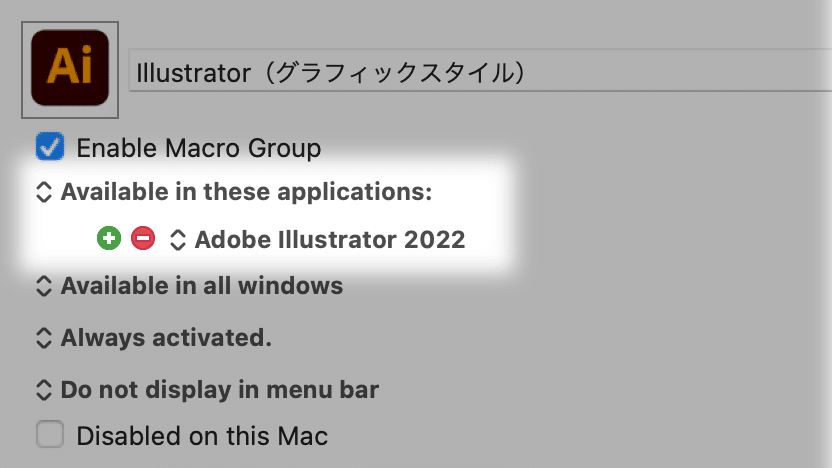
Task: Open Available in all windows popup
Action: tap(189, 287)
